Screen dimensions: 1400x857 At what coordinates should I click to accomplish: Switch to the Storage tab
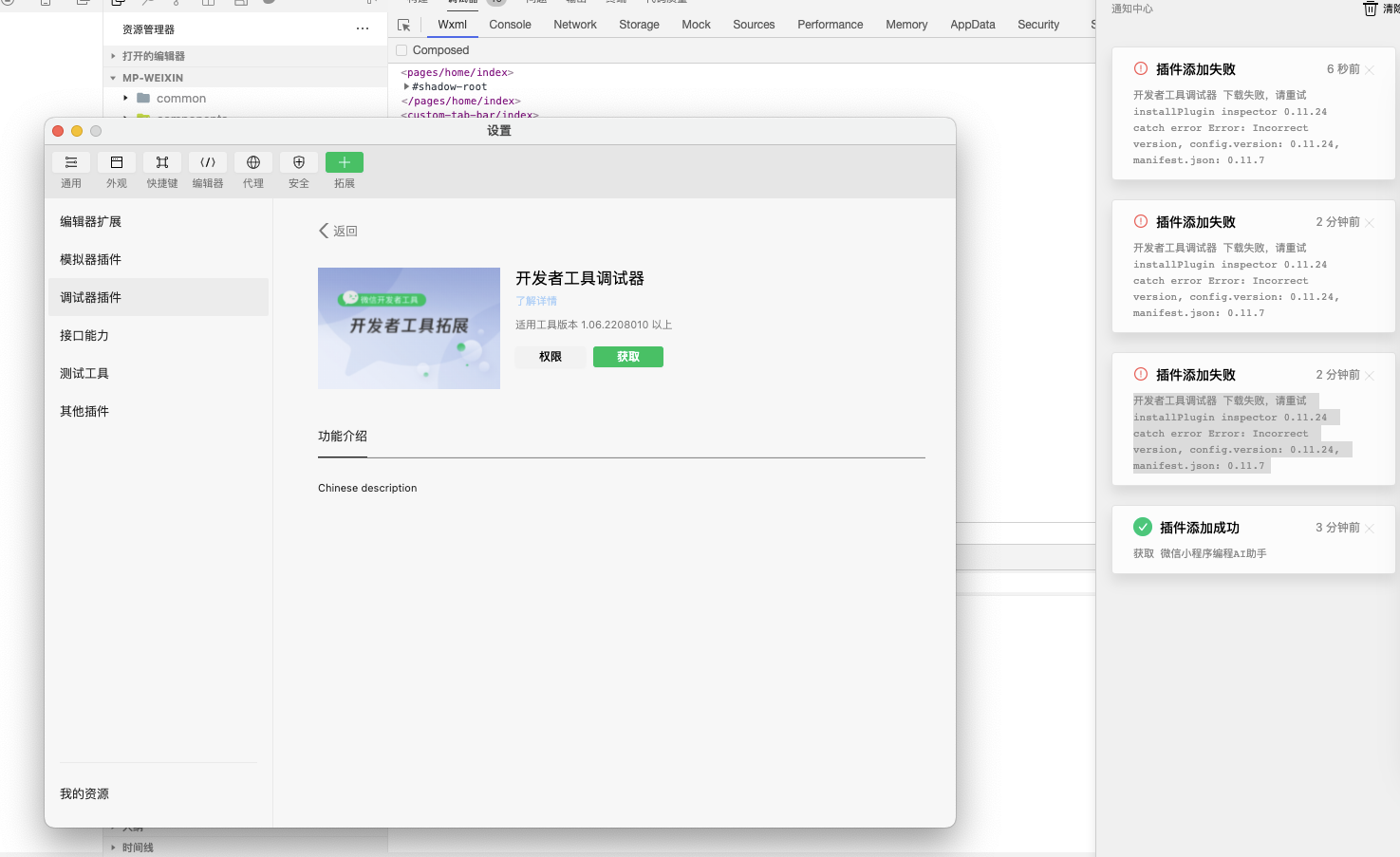pos(639,25)
